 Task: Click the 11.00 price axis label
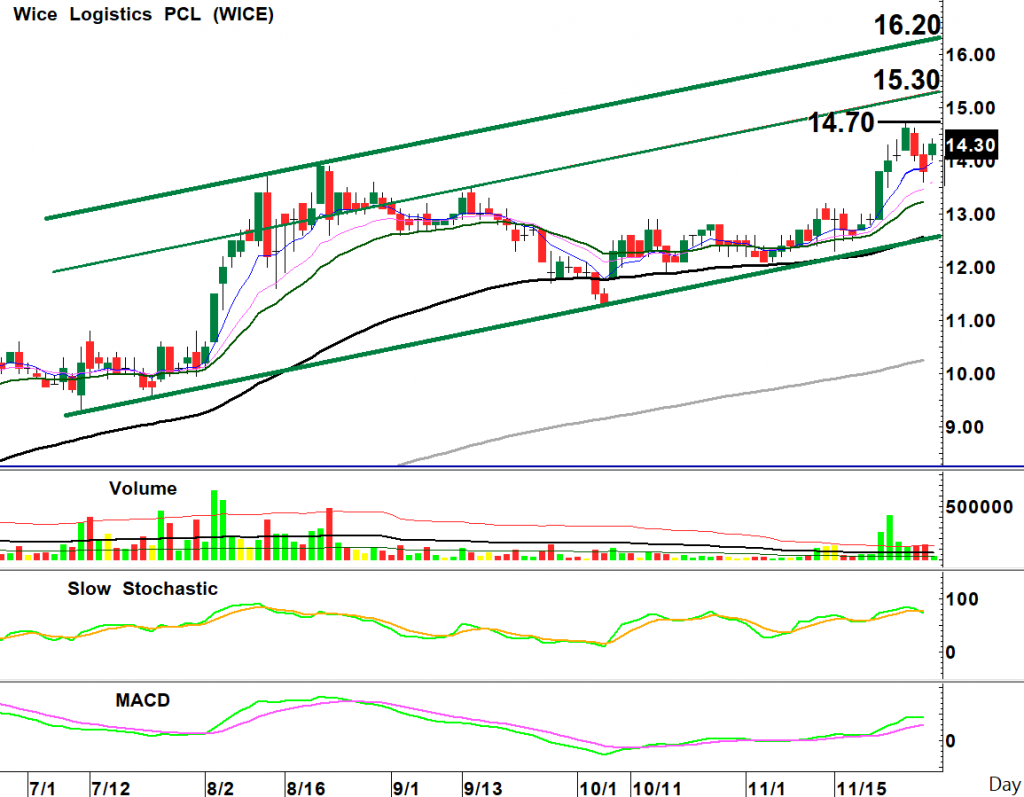(971, 321)
